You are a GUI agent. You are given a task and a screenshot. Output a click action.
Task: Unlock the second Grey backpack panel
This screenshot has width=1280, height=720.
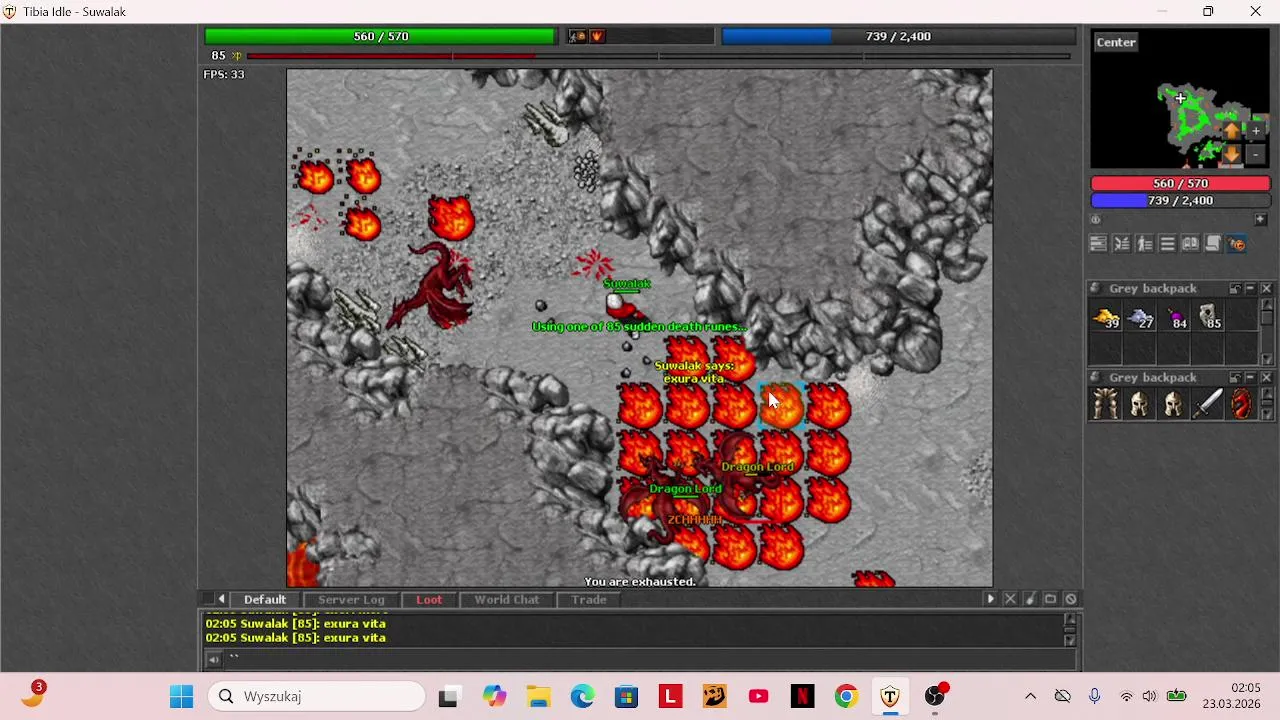click(x=1235, y=378)
